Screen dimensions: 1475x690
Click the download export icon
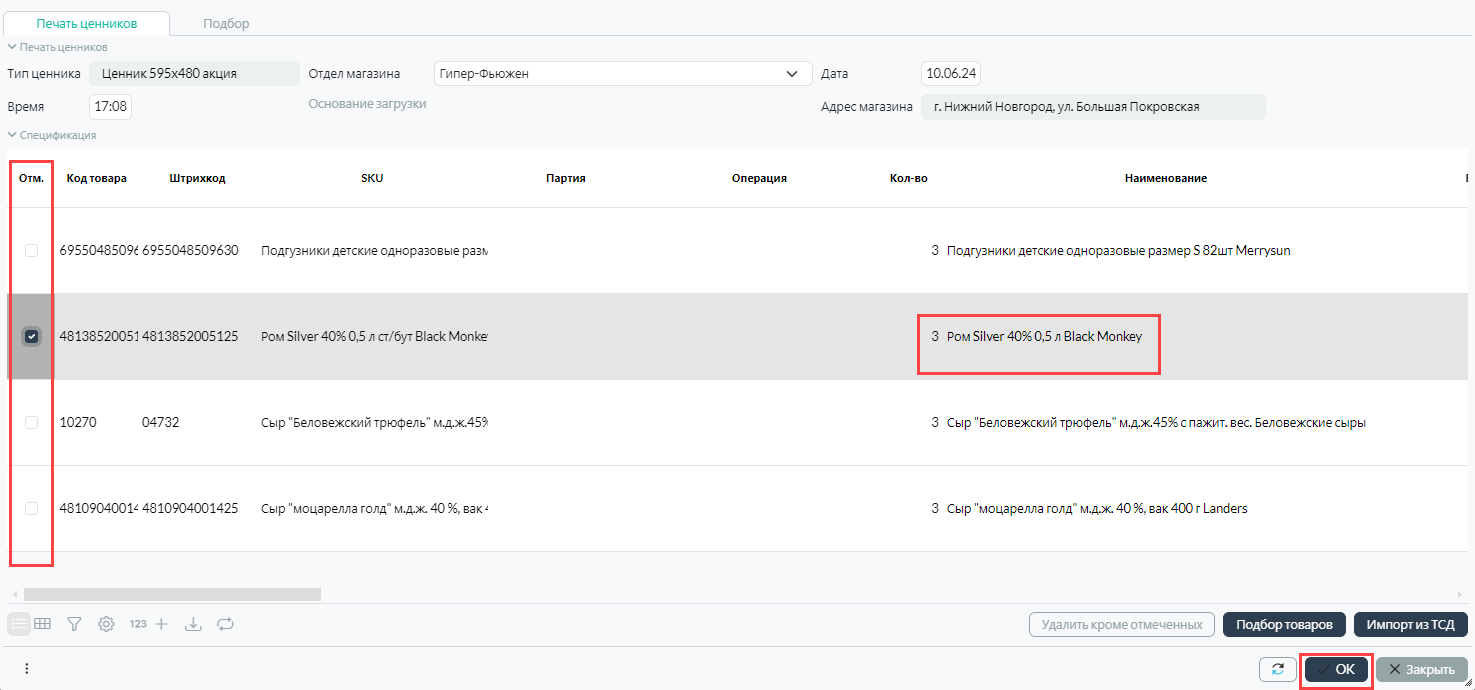(x=194, y=624)
